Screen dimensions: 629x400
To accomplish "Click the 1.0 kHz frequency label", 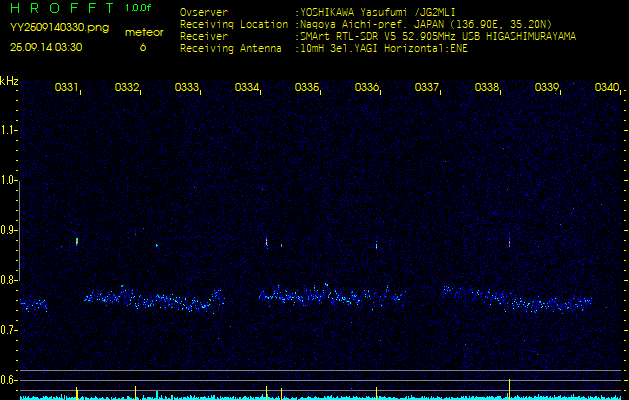I will [x=9, y=180].
